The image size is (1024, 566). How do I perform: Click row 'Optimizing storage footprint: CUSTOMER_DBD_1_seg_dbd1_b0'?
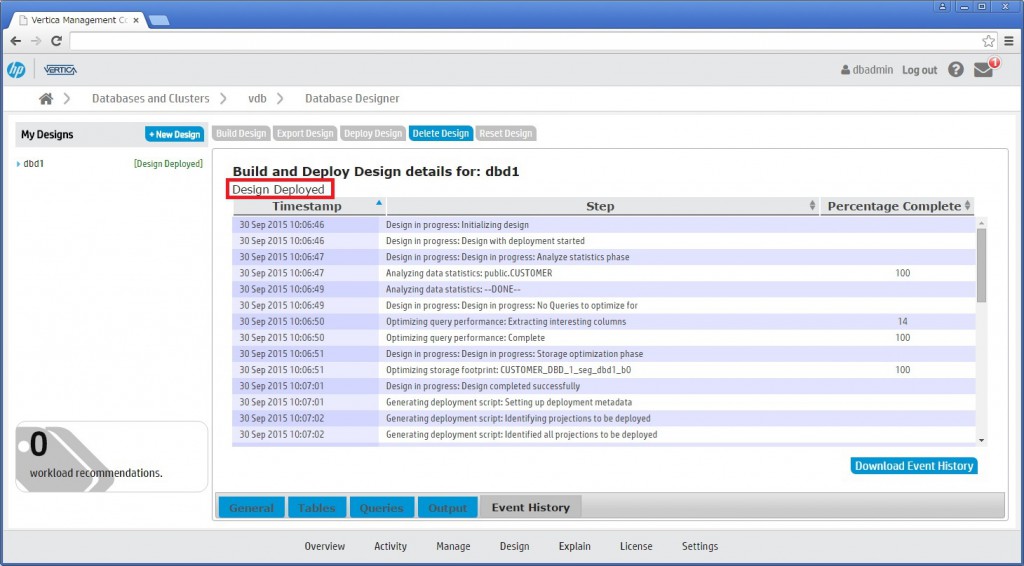(x=603, y=369)
